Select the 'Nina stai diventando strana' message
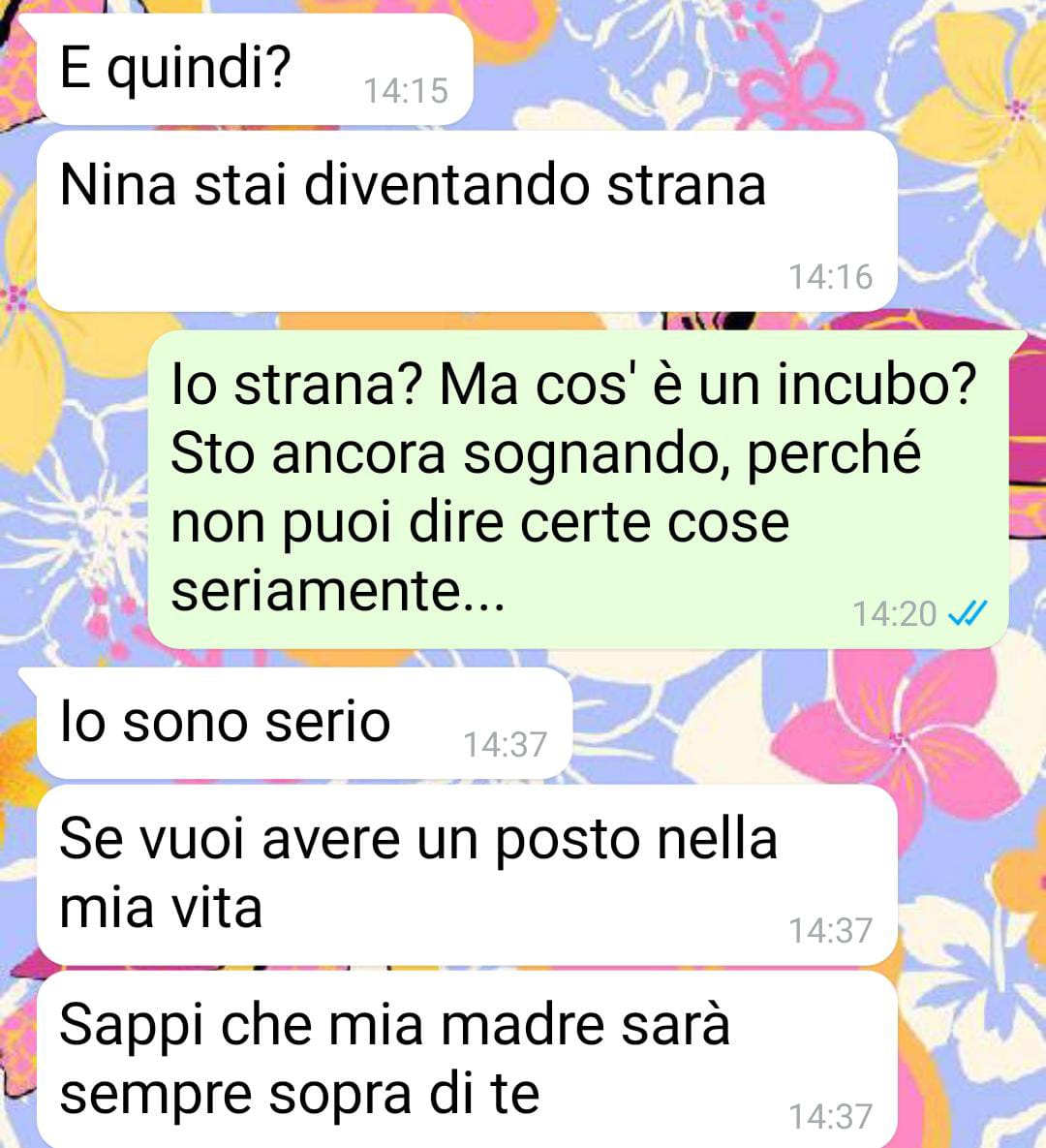The image size is (1046, 1148). [x=467, y=221]
